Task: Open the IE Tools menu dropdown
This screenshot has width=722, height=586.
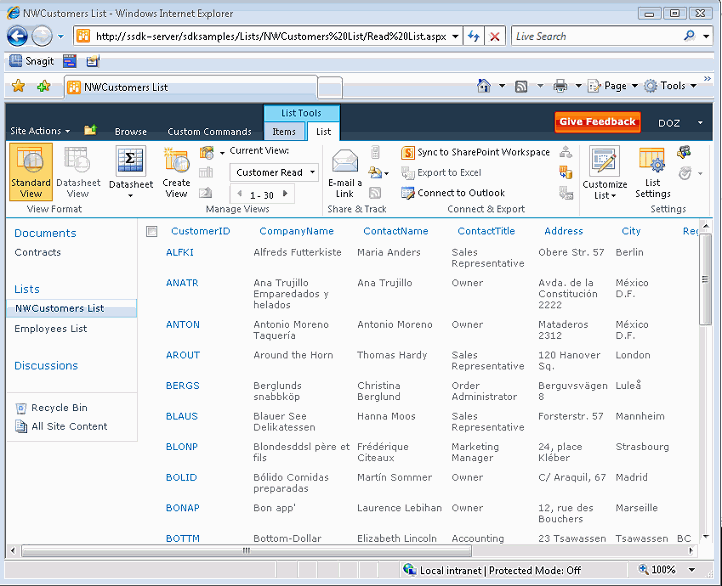Action: (670, 86)
